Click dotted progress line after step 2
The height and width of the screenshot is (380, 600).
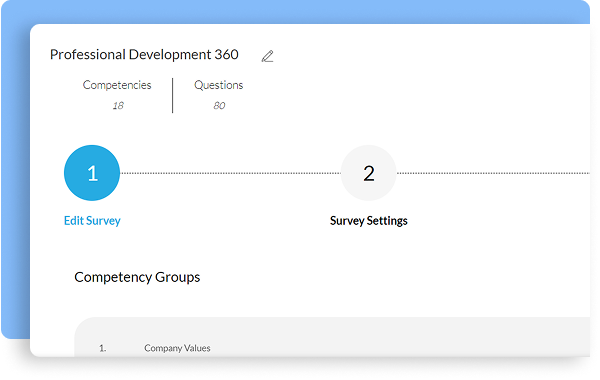(x=493, y=173)
